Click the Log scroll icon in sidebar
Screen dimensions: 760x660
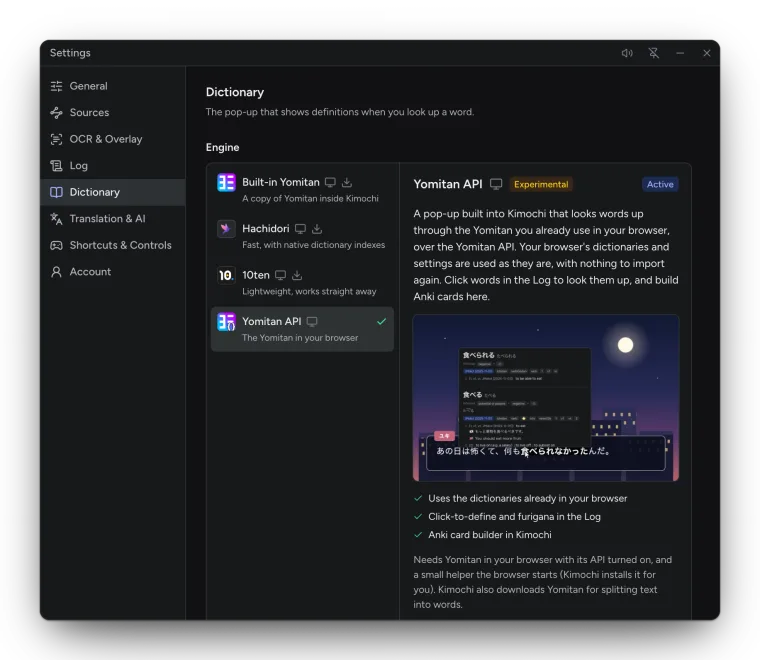tap(56, 166)
